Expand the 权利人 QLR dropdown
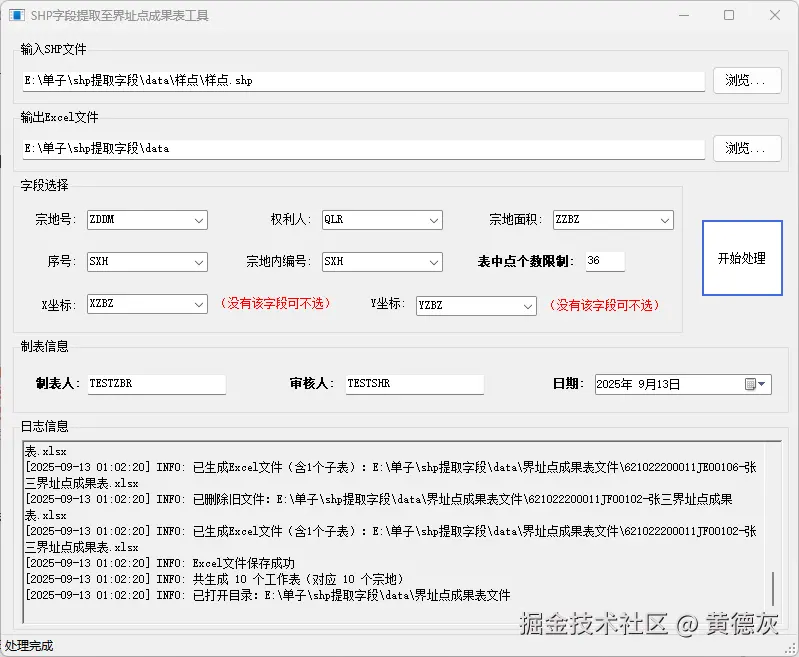This screenshot has width=799, height=657. point(434,220)
